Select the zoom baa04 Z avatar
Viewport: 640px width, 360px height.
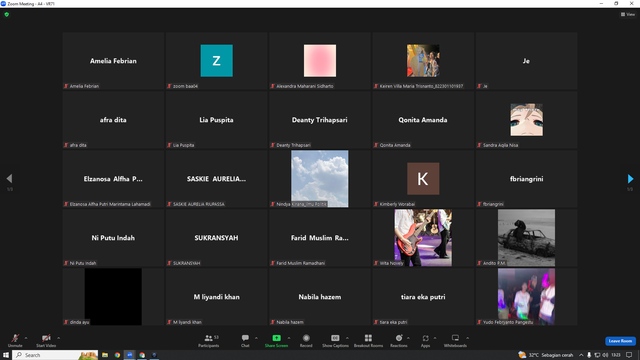click(x=217, y=61)
